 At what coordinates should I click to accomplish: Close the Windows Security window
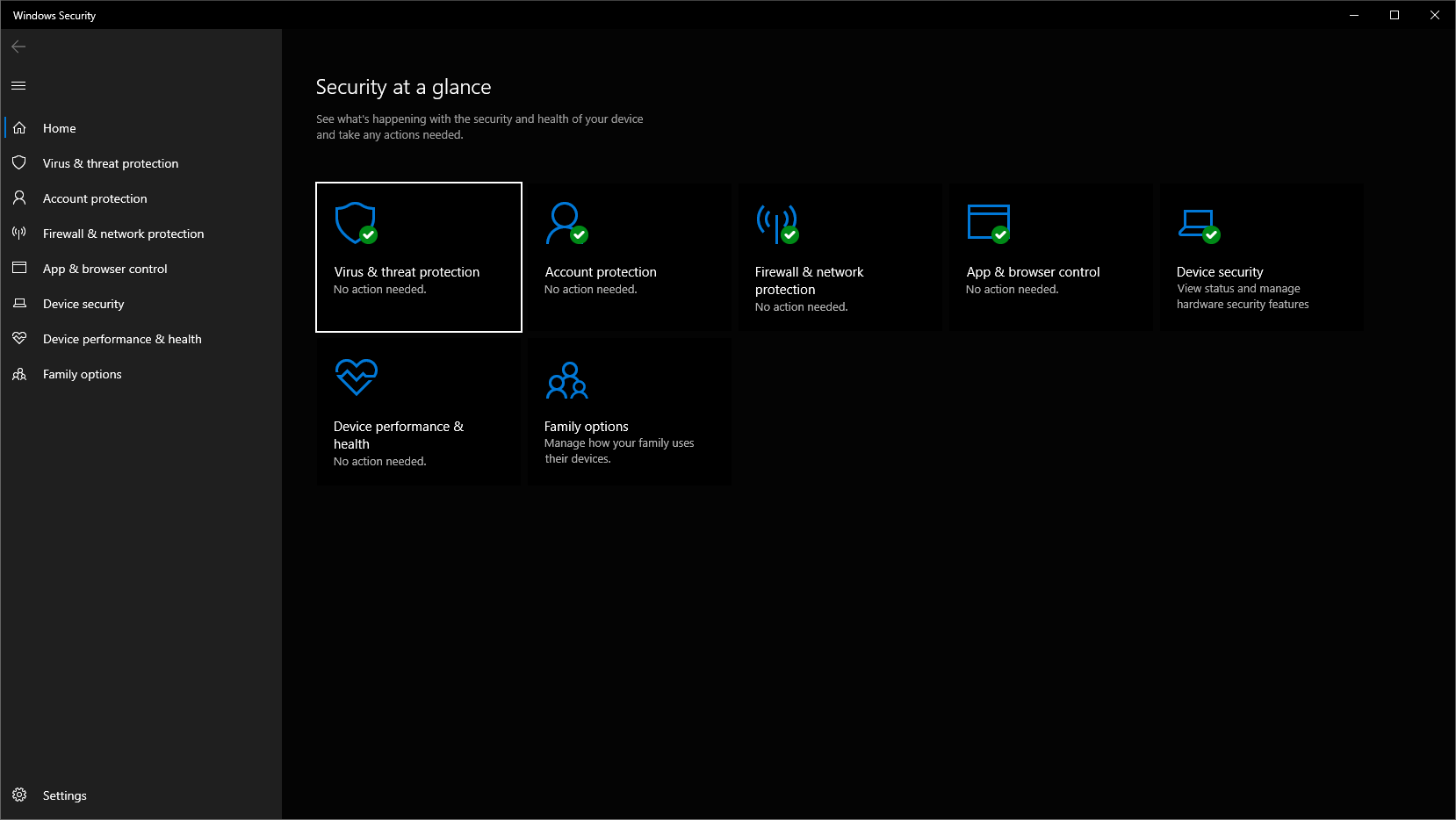point(1435,15)
